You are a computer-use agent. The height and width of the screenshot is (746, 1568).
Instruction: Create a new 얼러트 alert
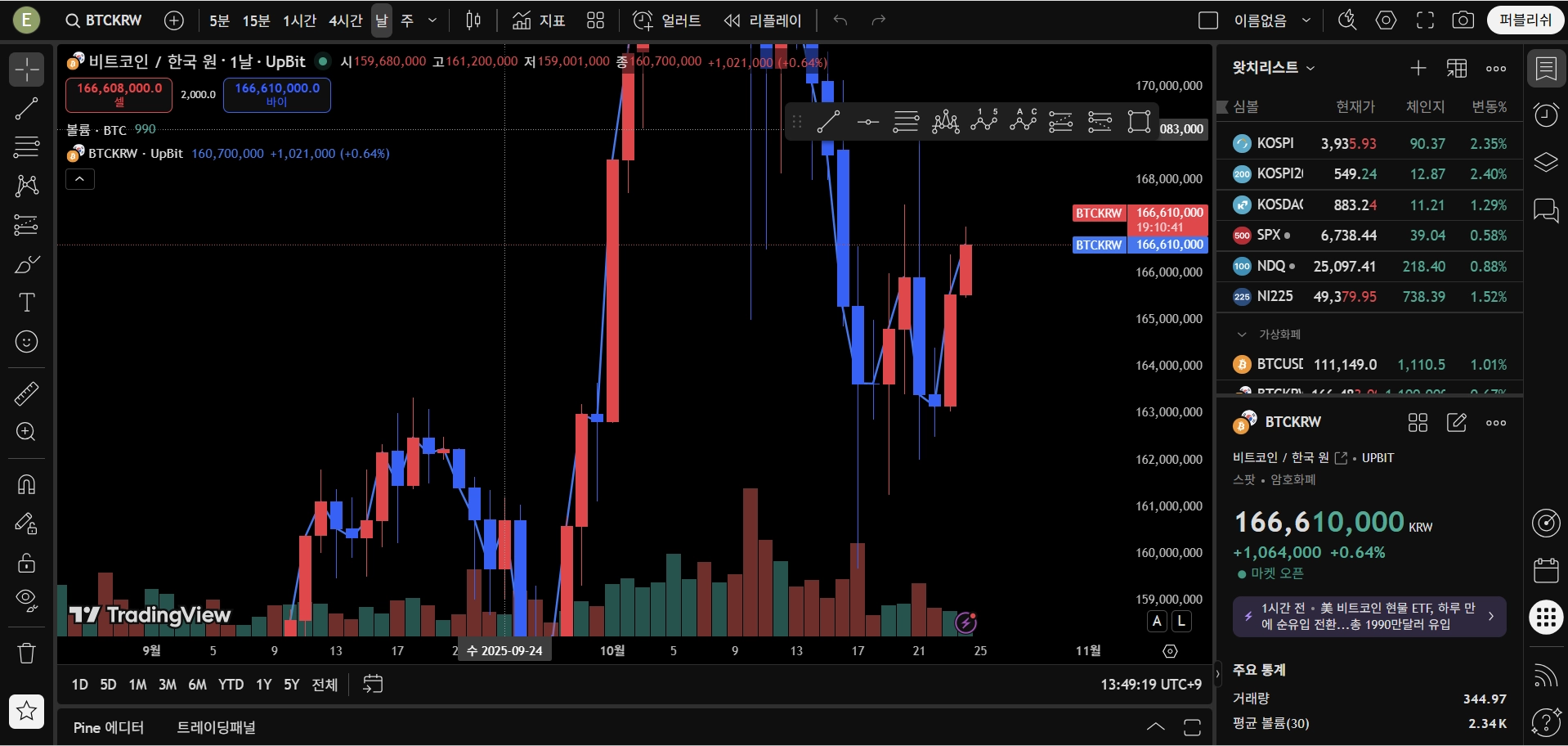pos(667,20)
